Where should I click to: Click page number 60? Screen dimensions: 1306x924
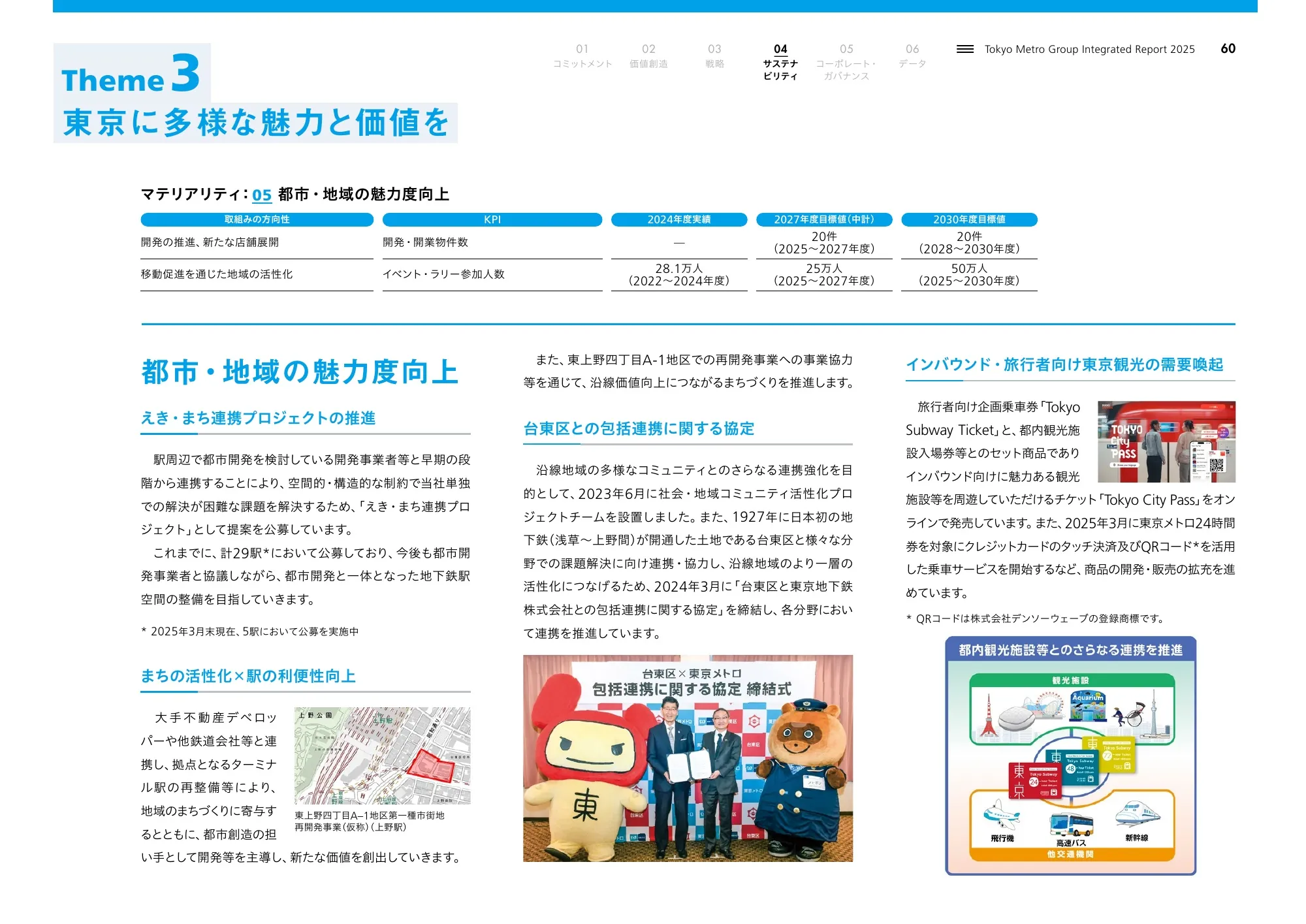click(1228, 48)
